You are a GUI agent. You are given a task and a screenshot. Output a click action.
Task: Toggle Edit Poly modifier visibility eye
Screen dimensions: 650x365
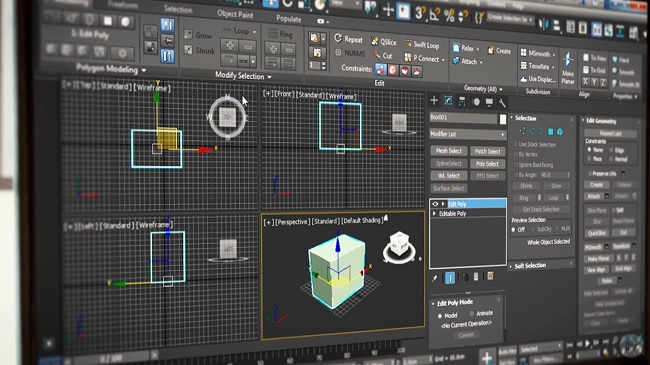(435, 204)
